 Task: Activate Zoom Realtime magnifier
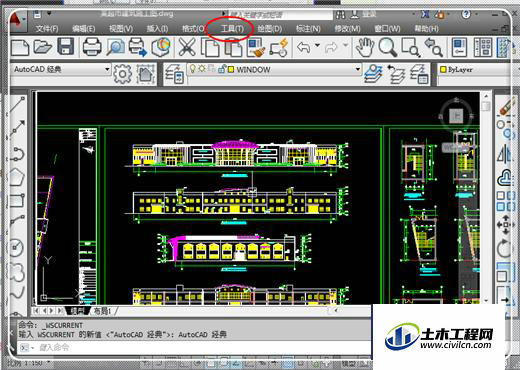pos(388,47)
